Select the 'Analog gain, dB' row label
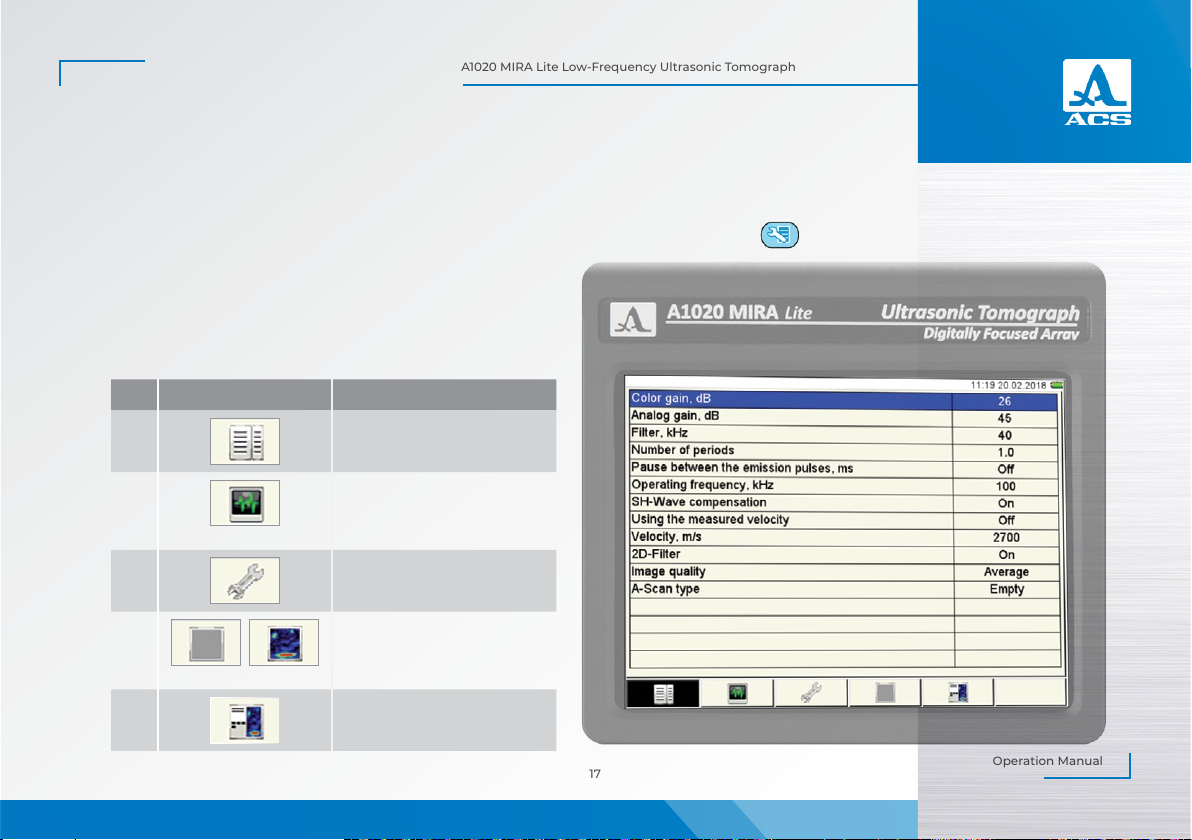The height and width of the screenshot is (840, 1192). (675, 416)
